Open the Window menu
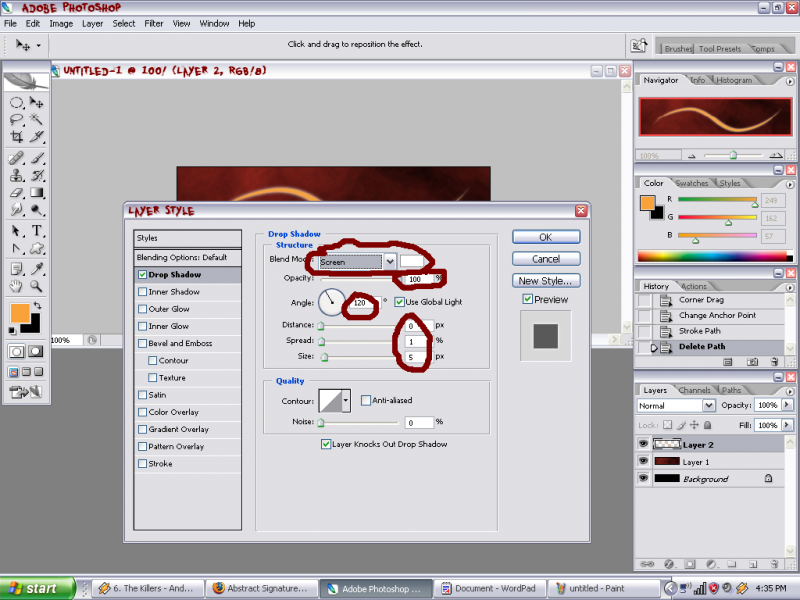This screenshot has height=600, width=800. [x=214, y=23]
